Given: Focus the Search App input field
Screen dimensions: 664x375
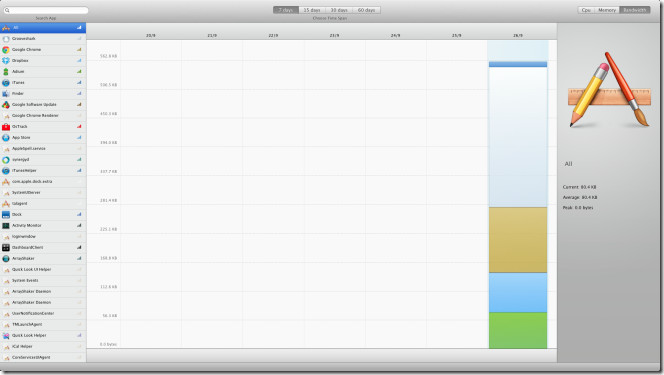Looking at the screenshot, I should pos(46,10).
